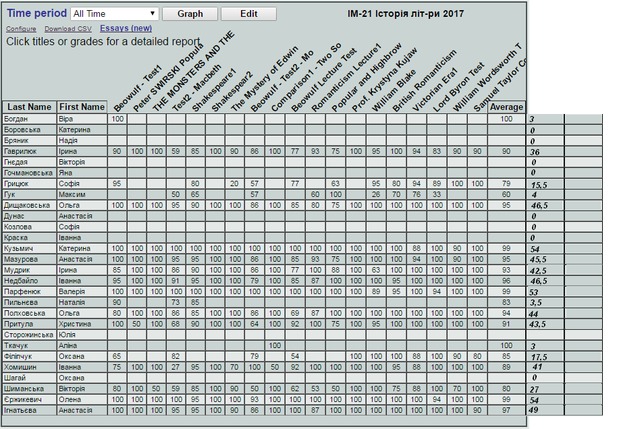
Task: Click Гук's grade 26
Action: click(376, 194)
